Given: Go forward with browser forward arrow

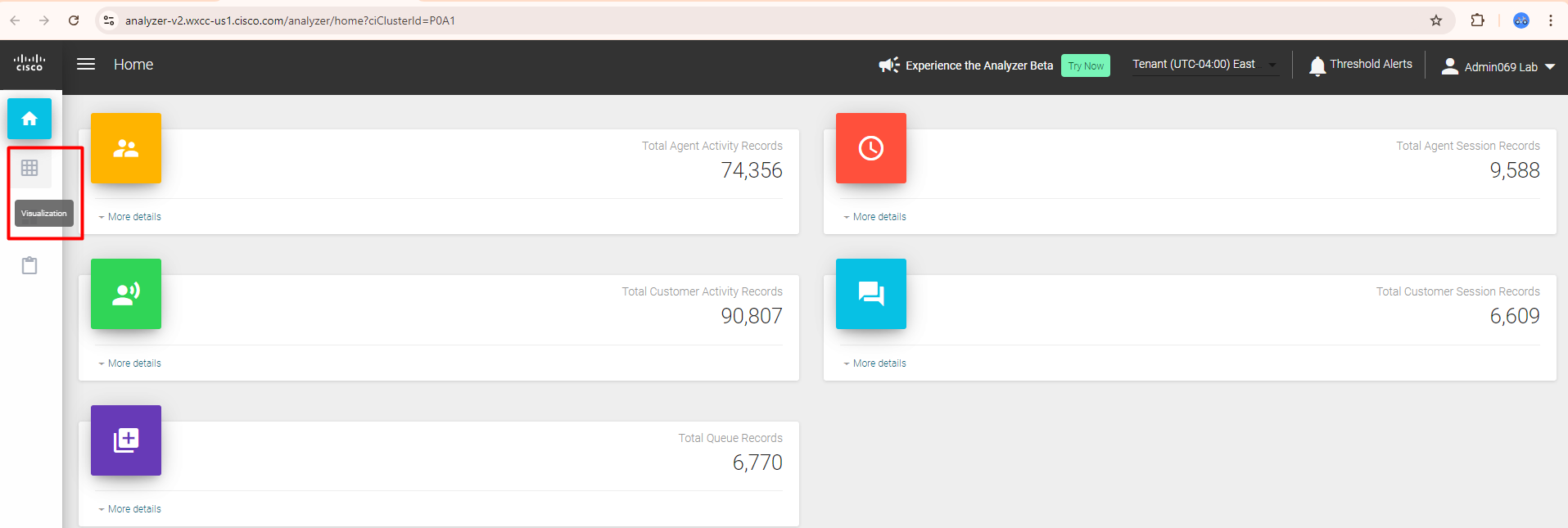Looking at the screenshot, I should point(44,20).
